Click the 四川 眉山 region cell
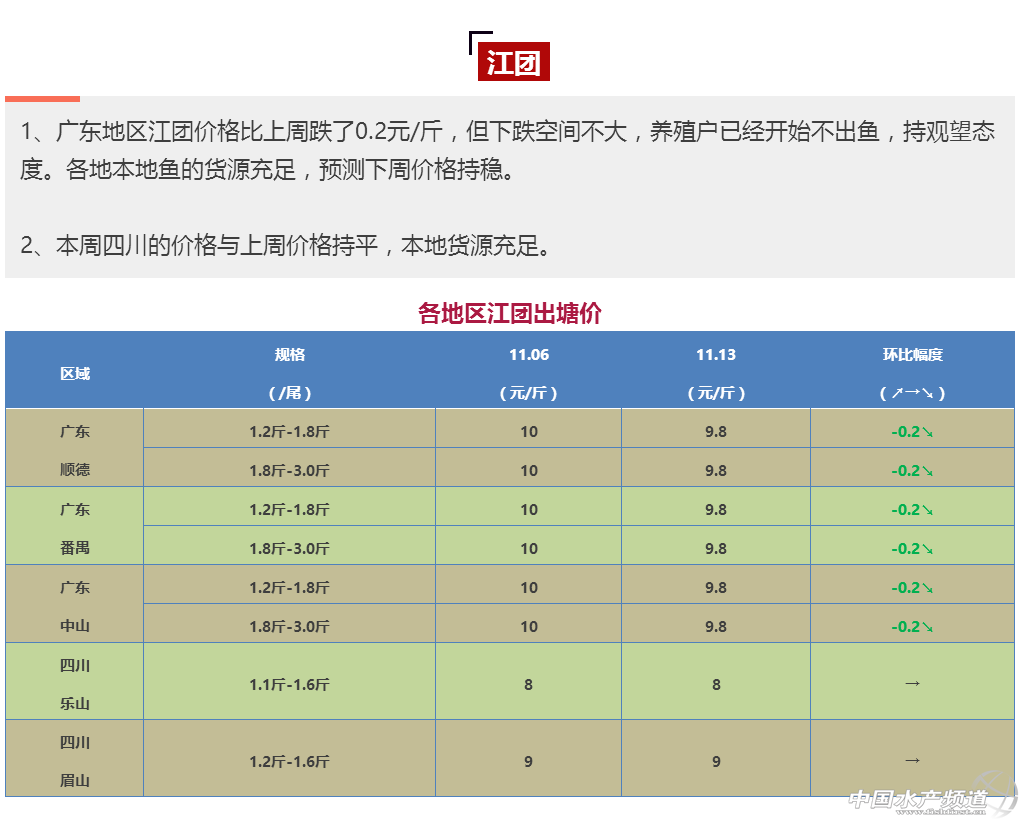The height and width of the screenshot is (824, 1024). (x=74, y=760)
